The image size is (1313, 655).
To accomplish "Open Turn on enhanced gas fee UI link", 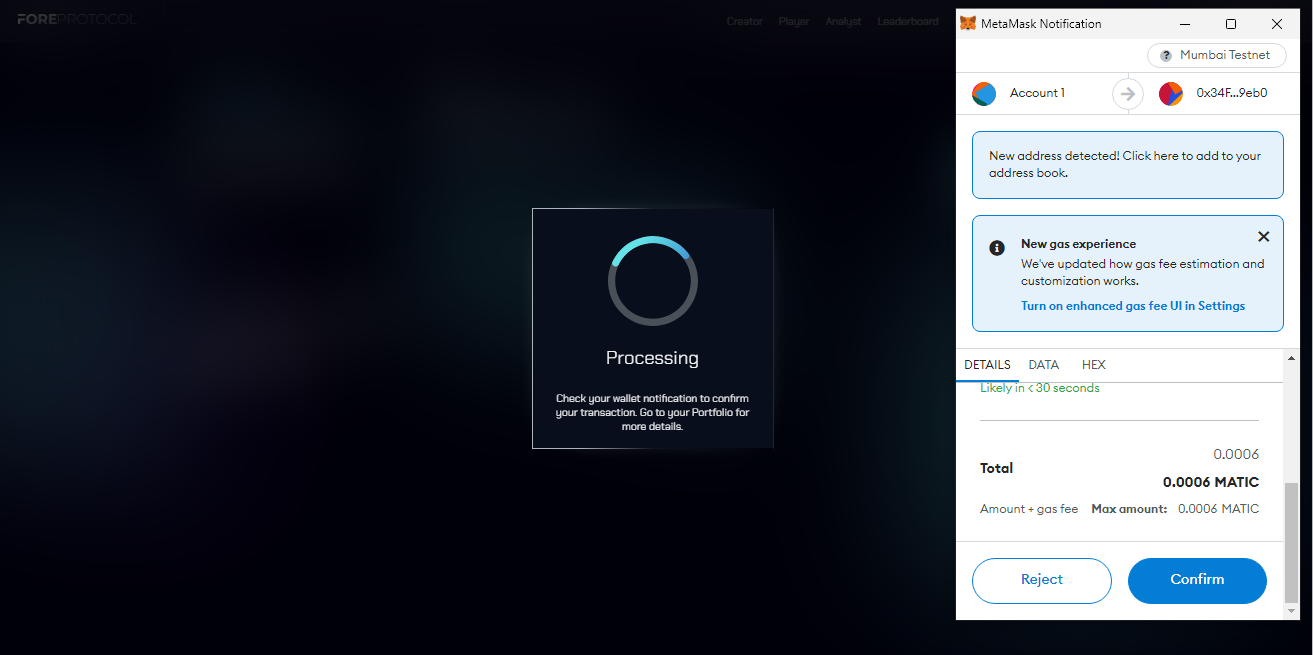I will (1133, 306).
